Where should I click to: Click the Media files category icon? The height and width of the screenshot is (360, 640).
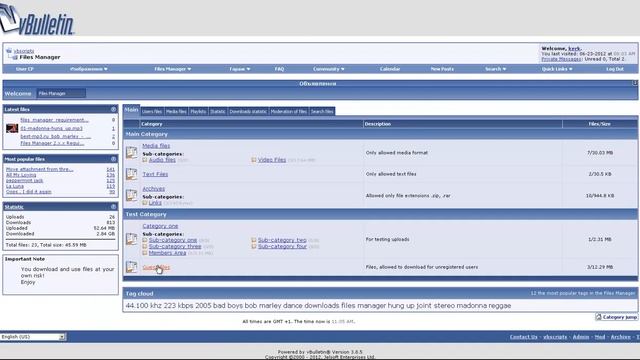coord(131,153)
